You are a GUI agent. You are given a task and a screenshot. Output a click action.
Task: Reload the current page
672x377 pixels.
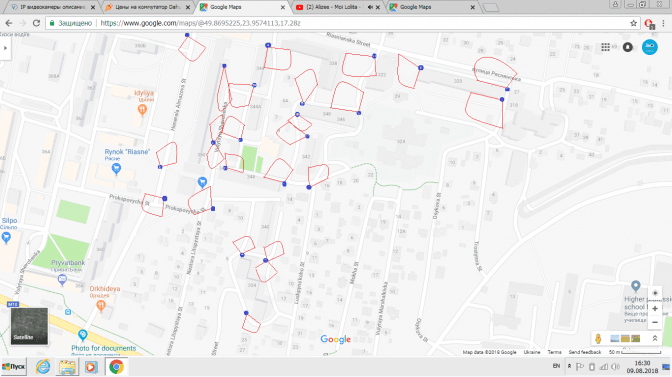pos(36,23)
